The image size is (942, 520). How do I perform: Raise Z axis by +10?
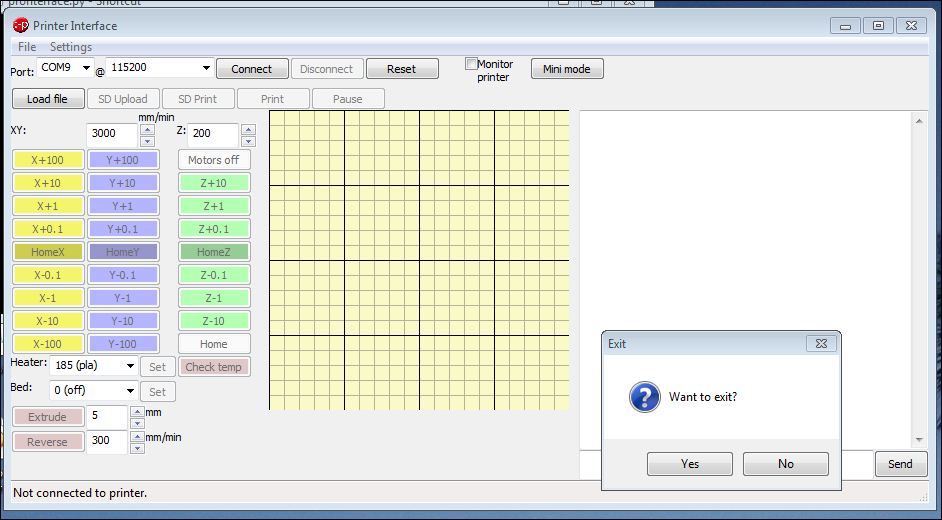pos(214,183)
